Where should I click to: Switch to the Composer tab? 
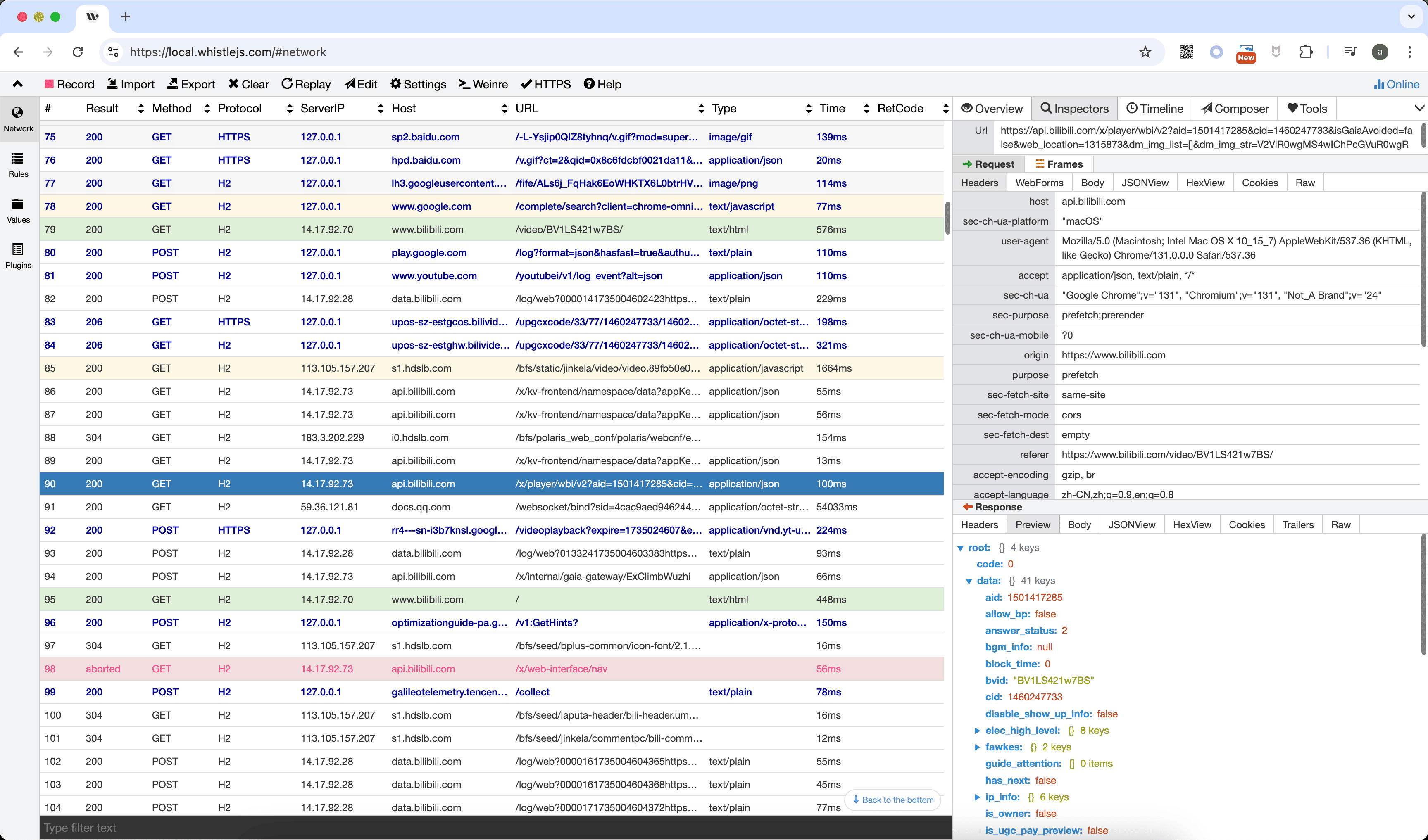[x=1235, y=108]
